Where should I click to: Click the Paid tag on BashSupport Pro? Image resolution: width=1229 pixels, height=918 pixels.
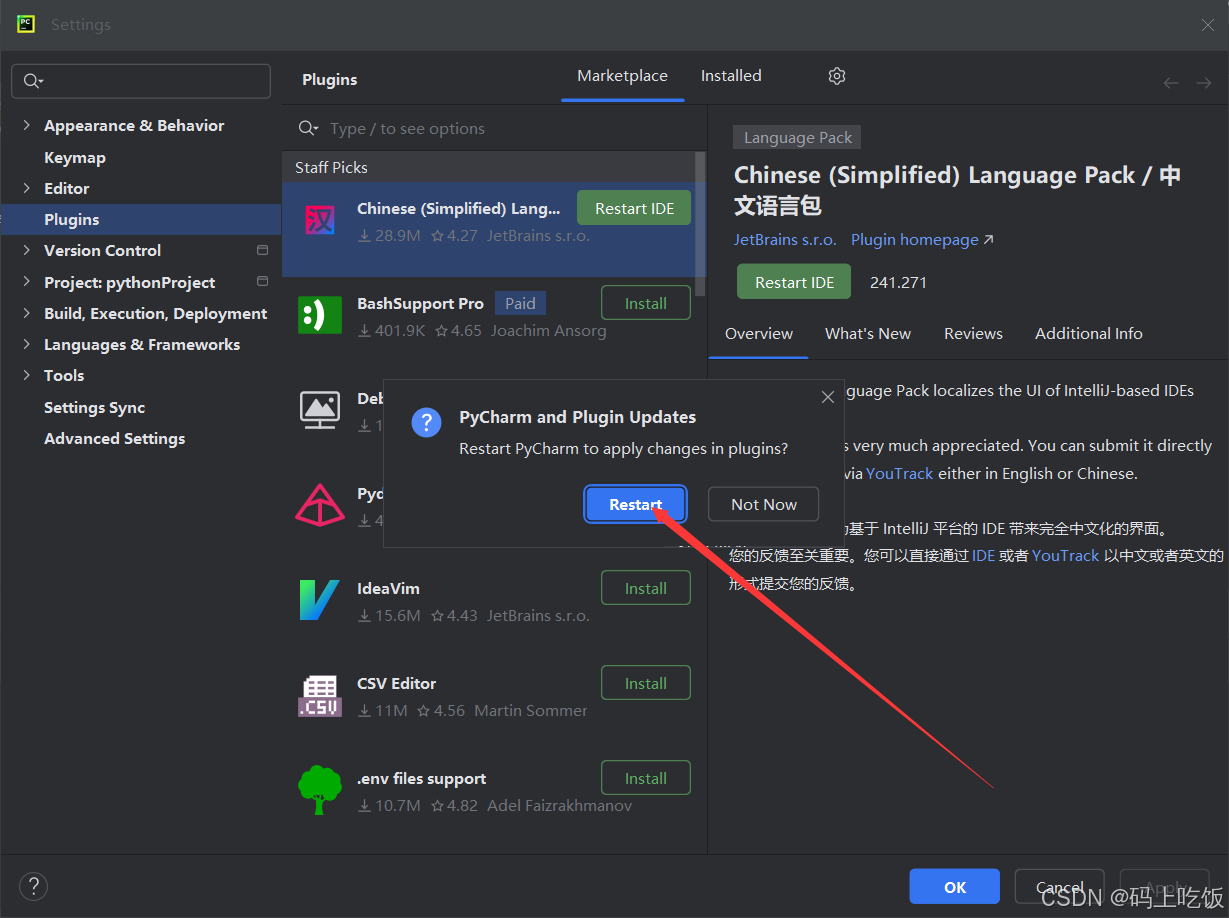tap(520, 303)
